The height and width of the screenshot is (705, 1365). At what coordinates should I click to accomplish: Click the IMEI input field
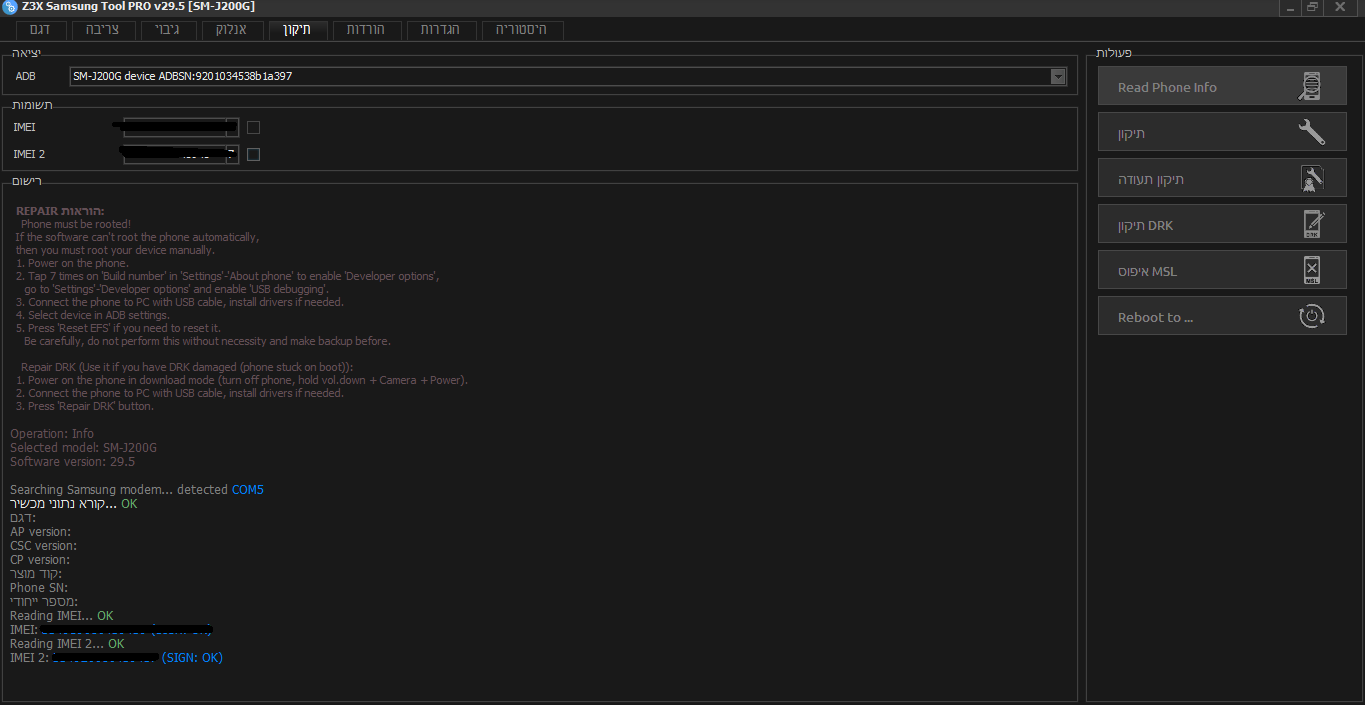(180, 127)
